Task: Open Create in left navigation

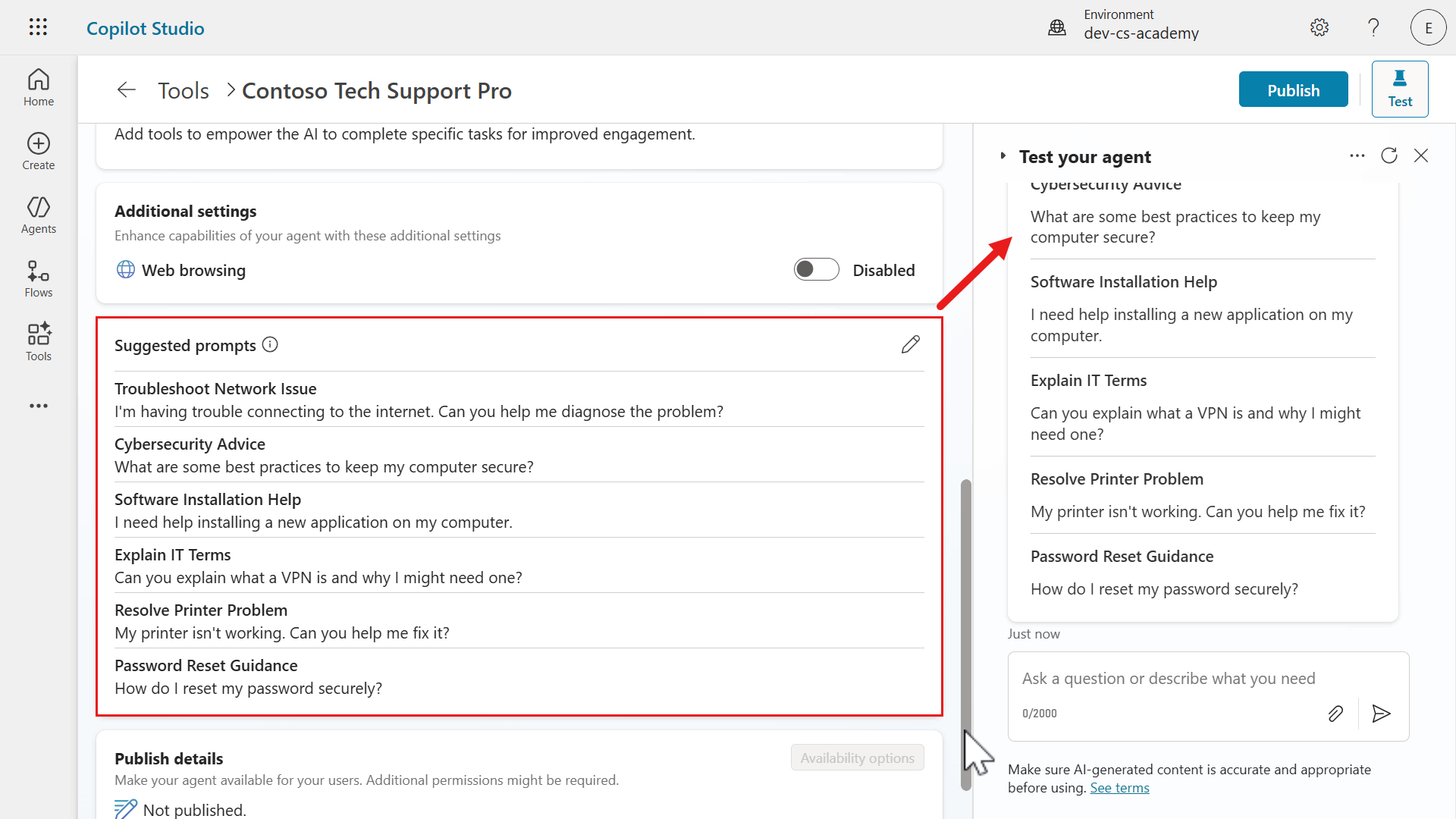Action: (38, 152)
